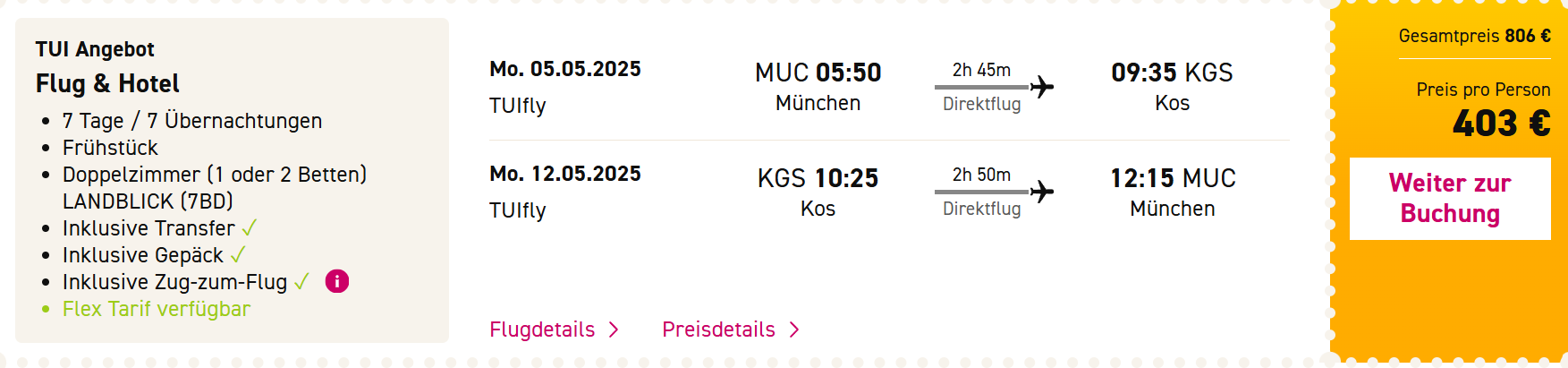Image resolution: width=1568 pixels, height=368 pixels.
Task: Click the checkmark next to Inklusive Zug-zum-Flug
Action: pos(301,282)
